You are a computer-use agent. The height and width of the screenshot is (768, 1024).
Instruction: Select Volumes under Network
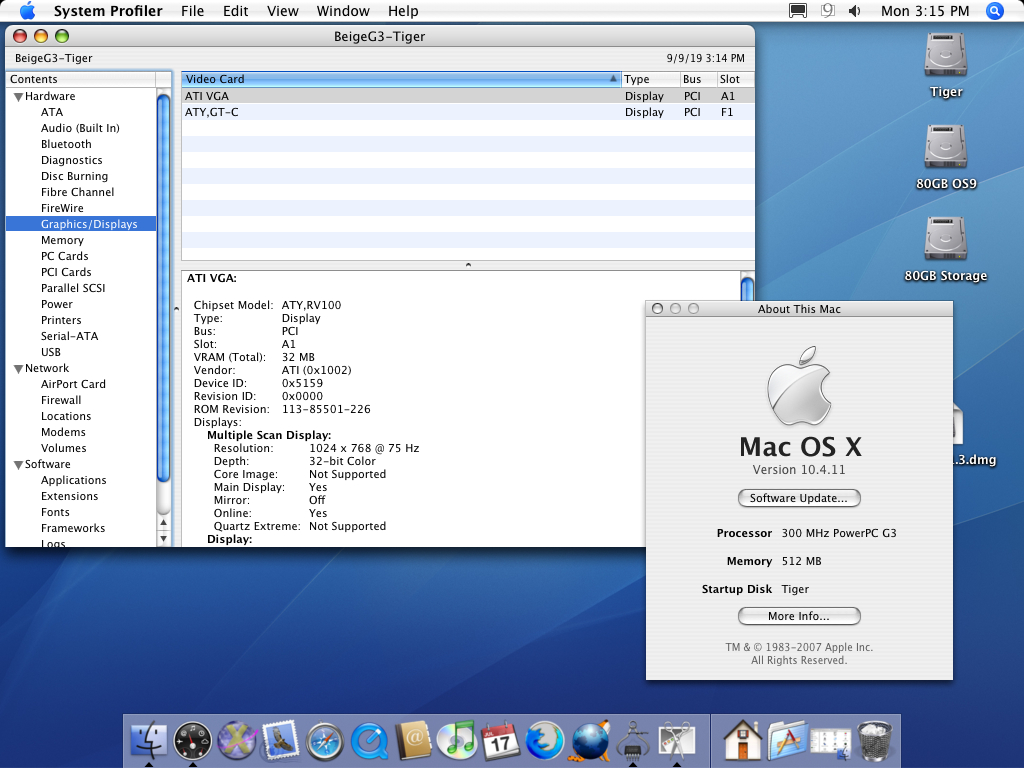point(63,449)
